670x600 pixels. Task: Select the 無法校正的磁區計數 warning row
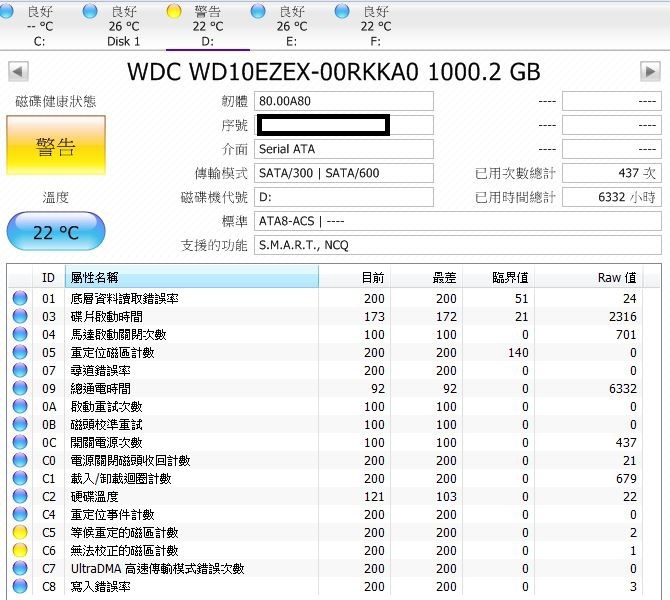[x=325, y=550]
